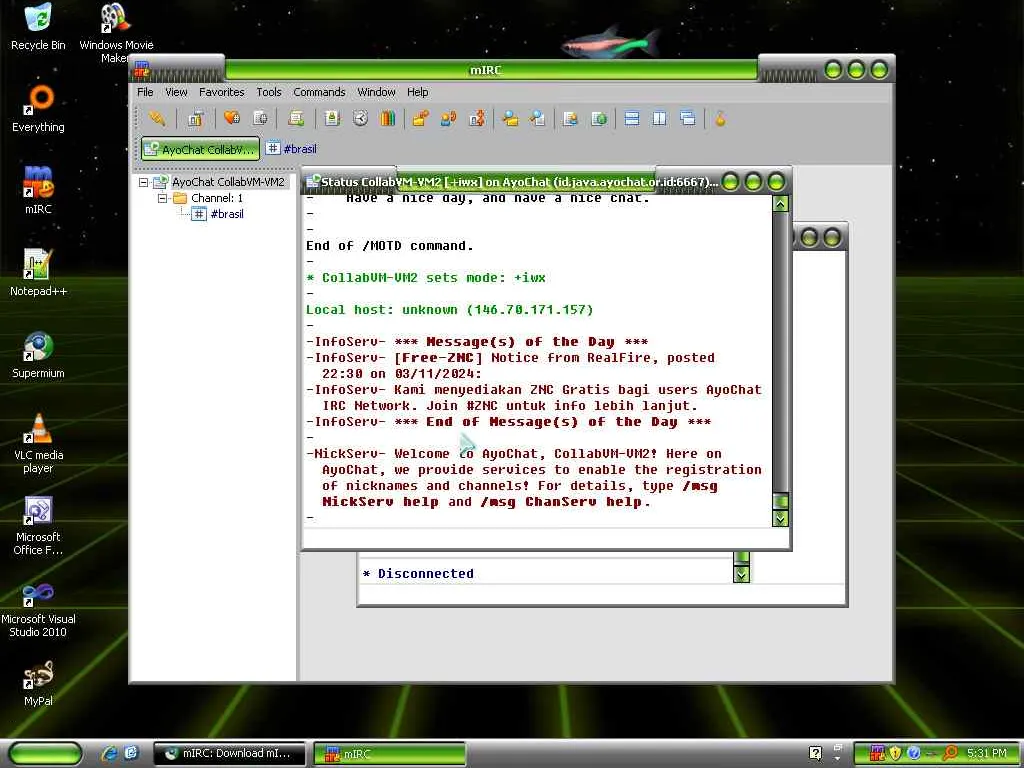
Task: Open the Window menu
Action: (376, 92)
